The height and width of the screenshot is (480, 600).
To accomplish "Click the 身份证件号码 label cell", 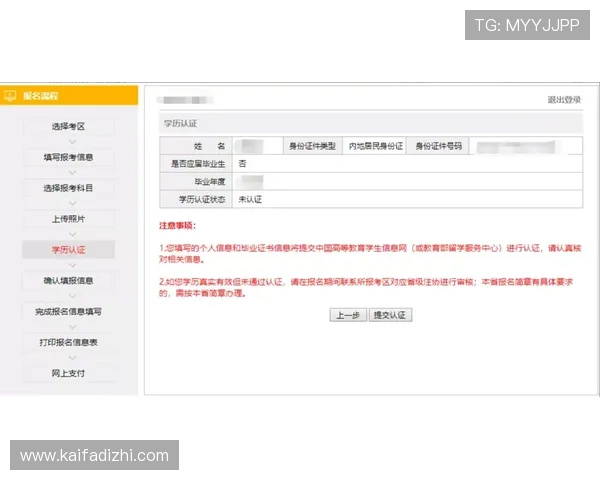I will (x=439, y=146).
